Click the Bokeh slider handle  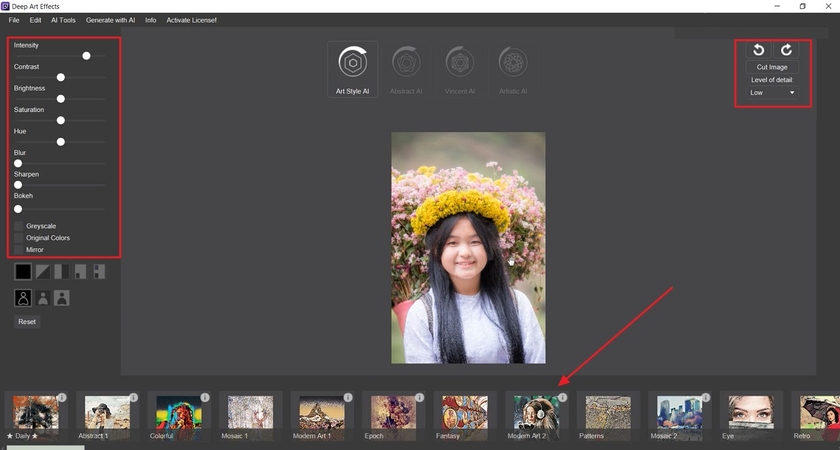[x=18, y=209]
